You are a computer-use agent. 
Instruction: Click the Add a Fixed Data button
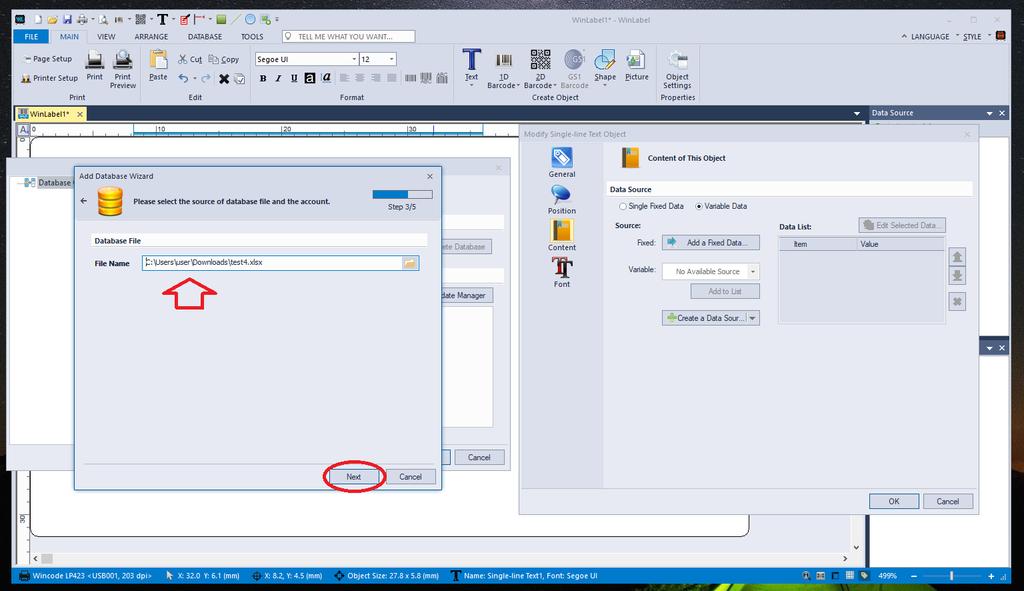click(x=711, y=242)
